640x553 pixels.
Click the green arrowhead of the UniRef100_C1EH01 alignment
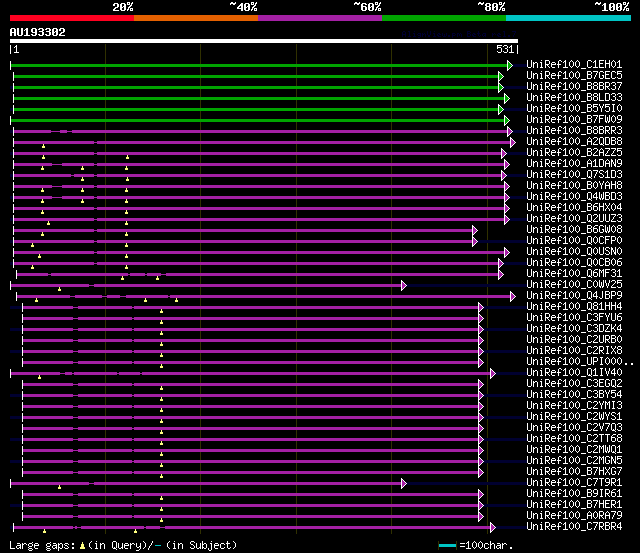[x=510, y=65]
